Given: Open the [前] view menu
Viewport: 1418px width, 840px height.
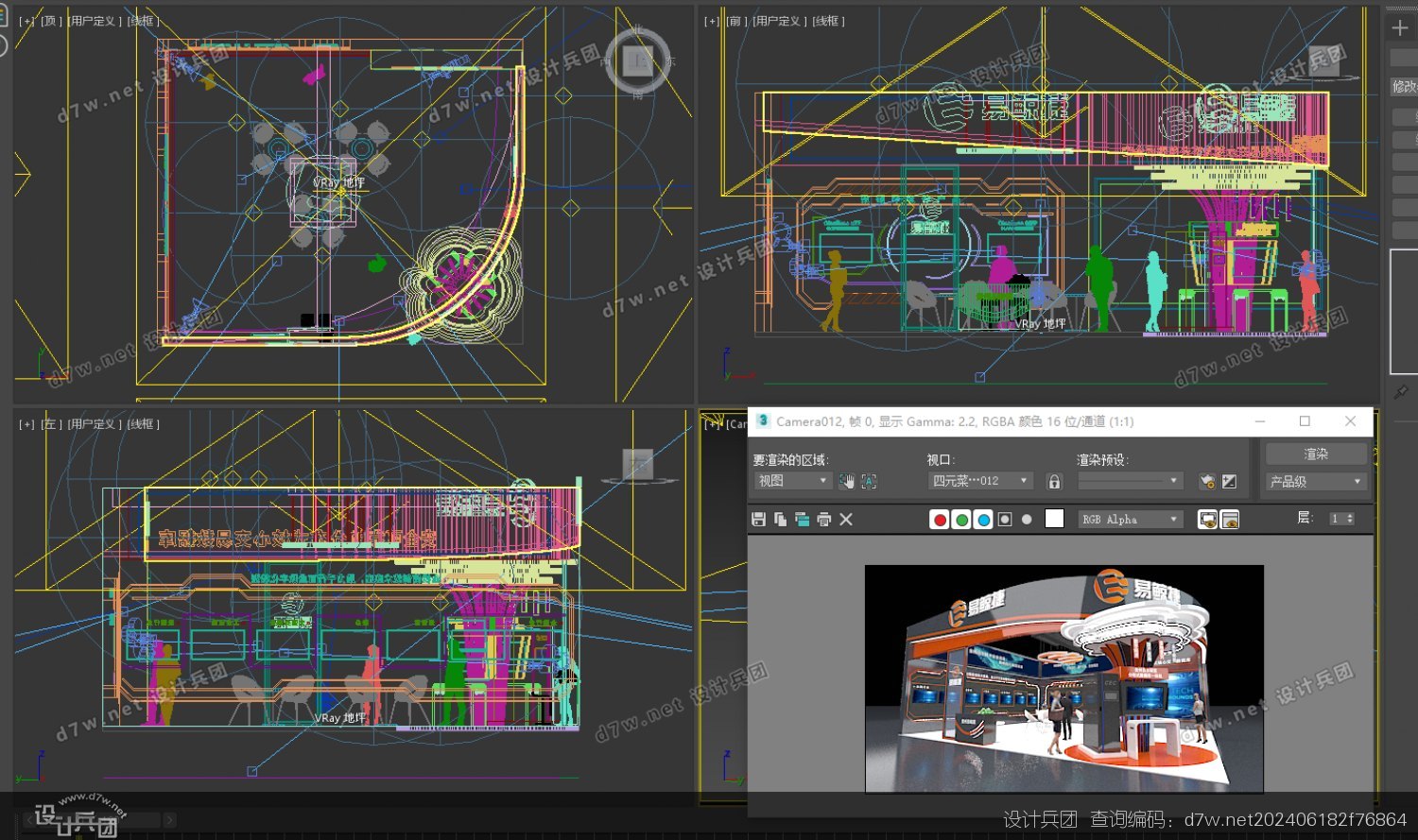Looking at the screenshot, I should pos(735,21).
